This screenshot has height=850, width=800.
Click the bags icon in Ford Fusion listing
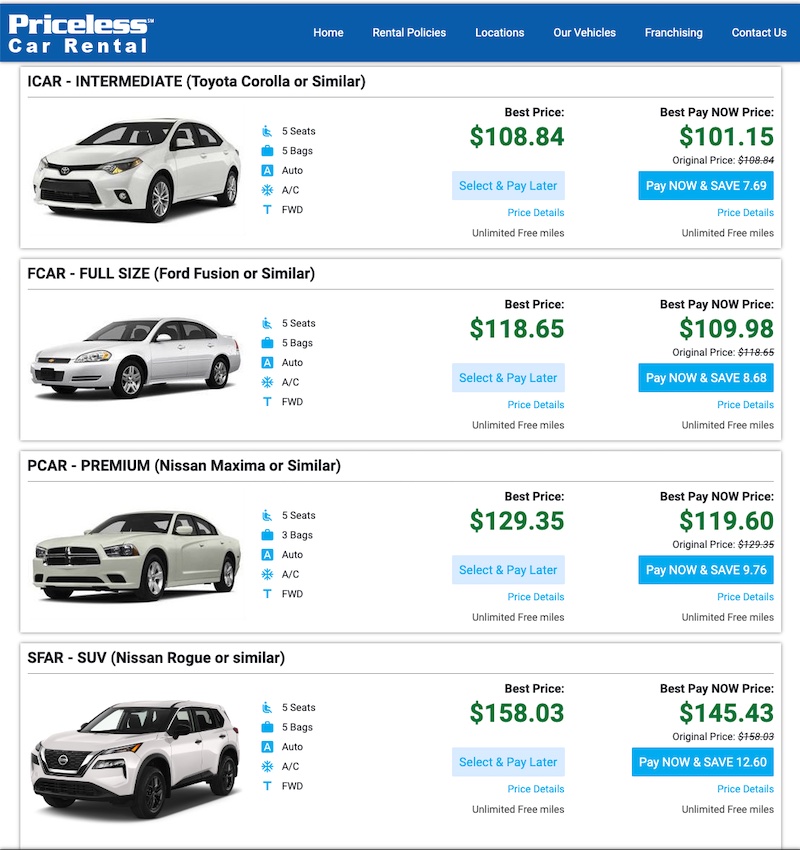pos(267,343)
